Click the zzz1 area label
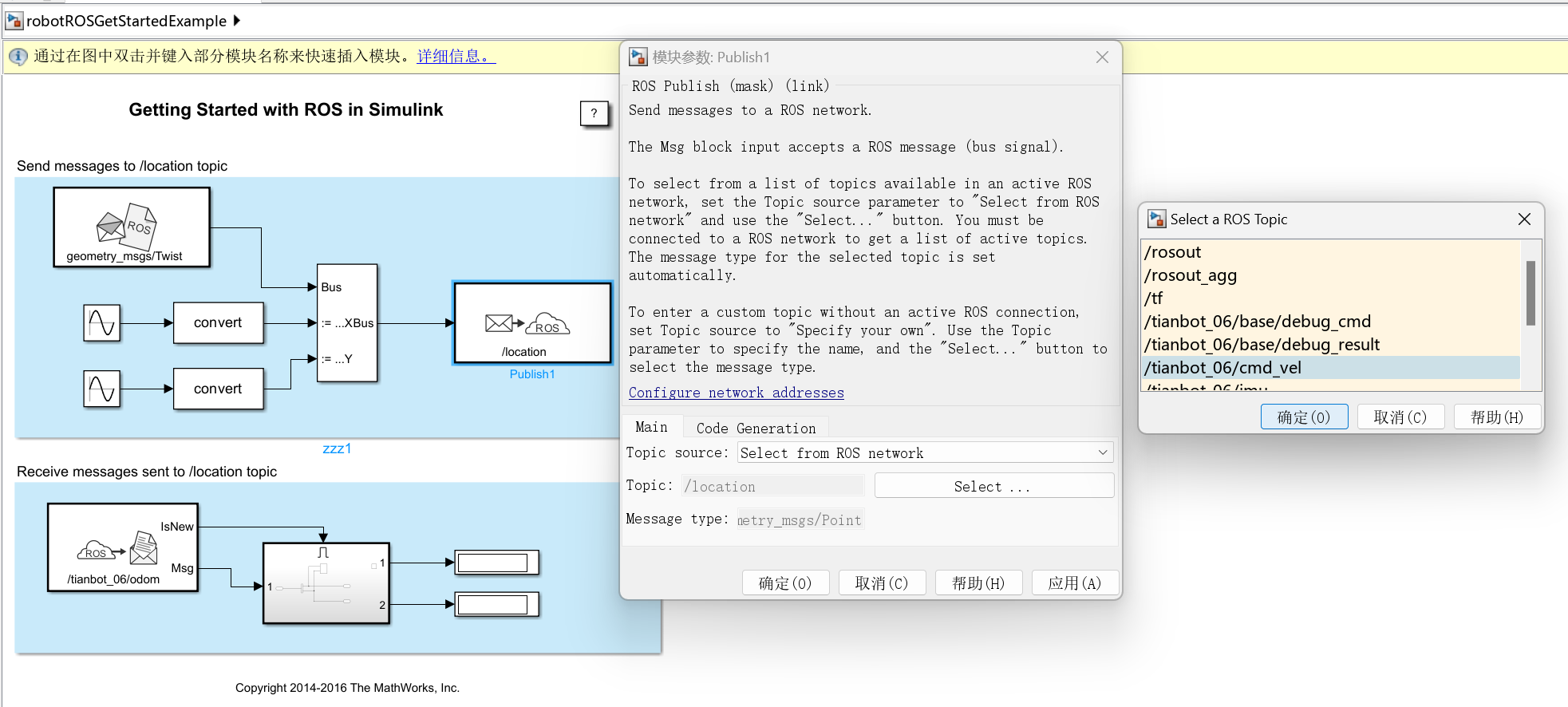The width and height of the screenshot is (1568, 707). click(337, 448)
